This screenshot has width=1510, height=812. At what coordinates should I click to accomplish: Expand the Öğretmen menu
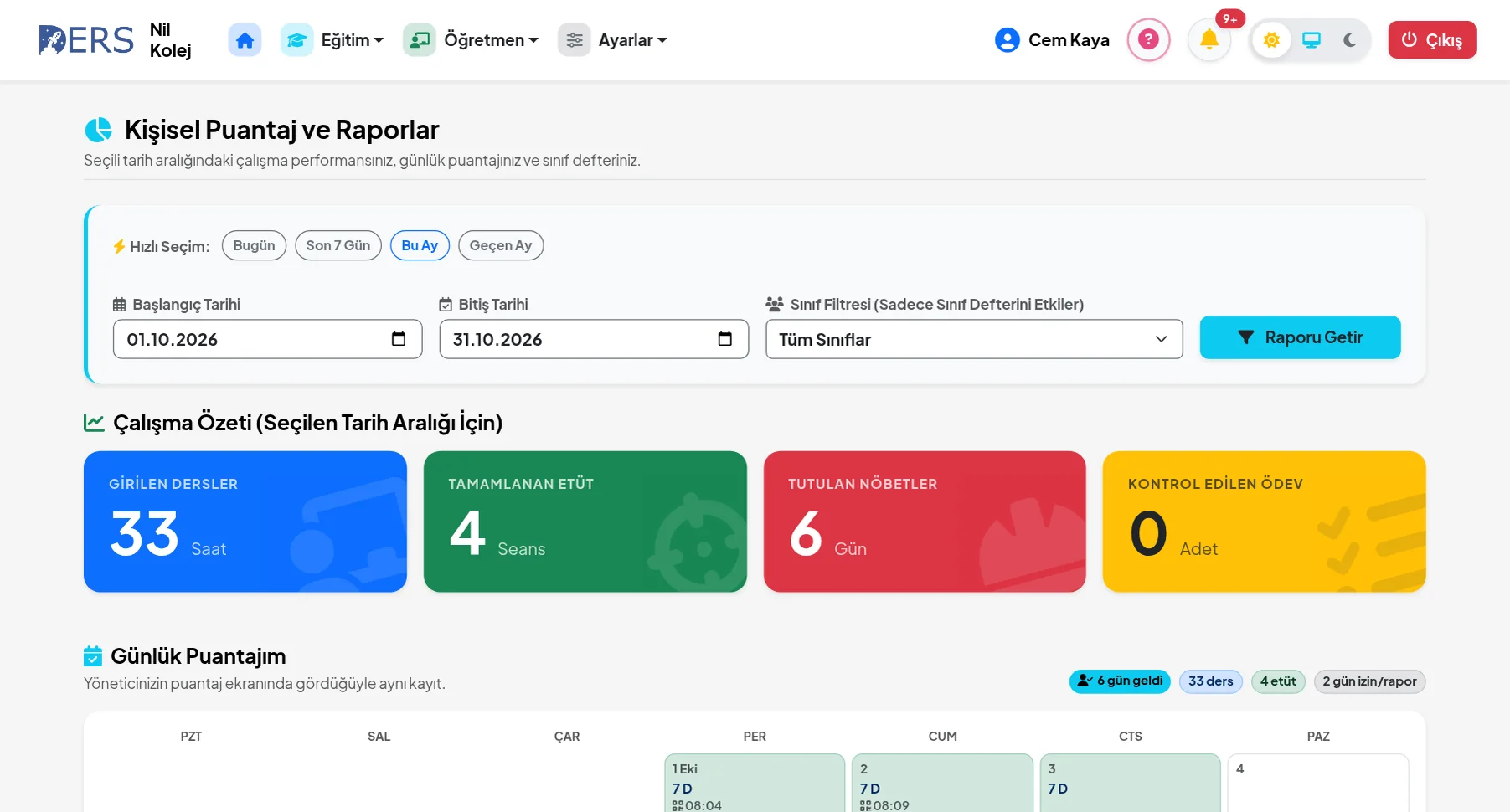click(x=491, y=40)
